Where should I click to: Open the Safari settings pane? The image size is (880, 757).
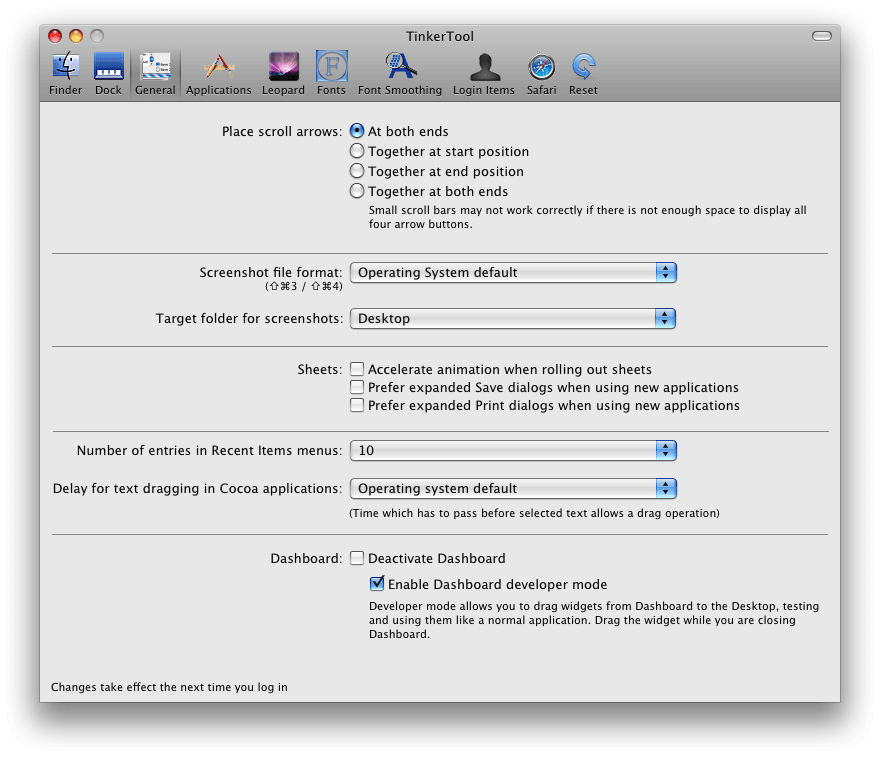point(541,74)
